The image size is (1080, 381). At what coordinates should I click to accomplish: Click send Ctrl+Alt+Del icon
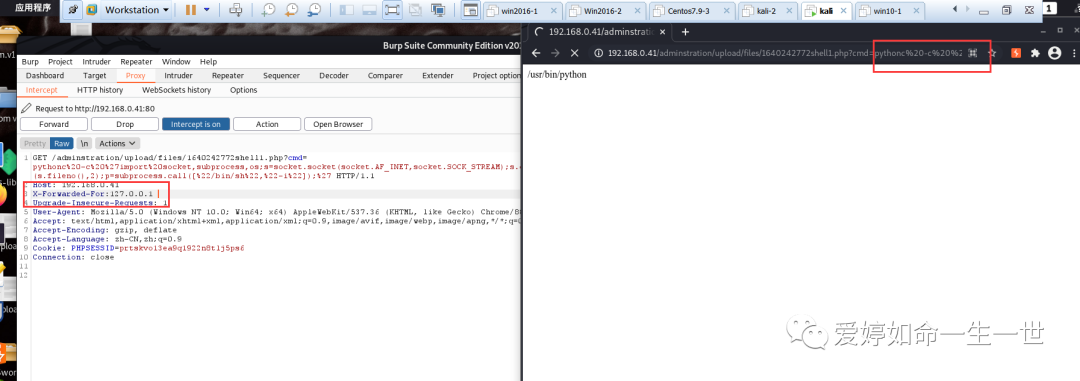point(236,10)
